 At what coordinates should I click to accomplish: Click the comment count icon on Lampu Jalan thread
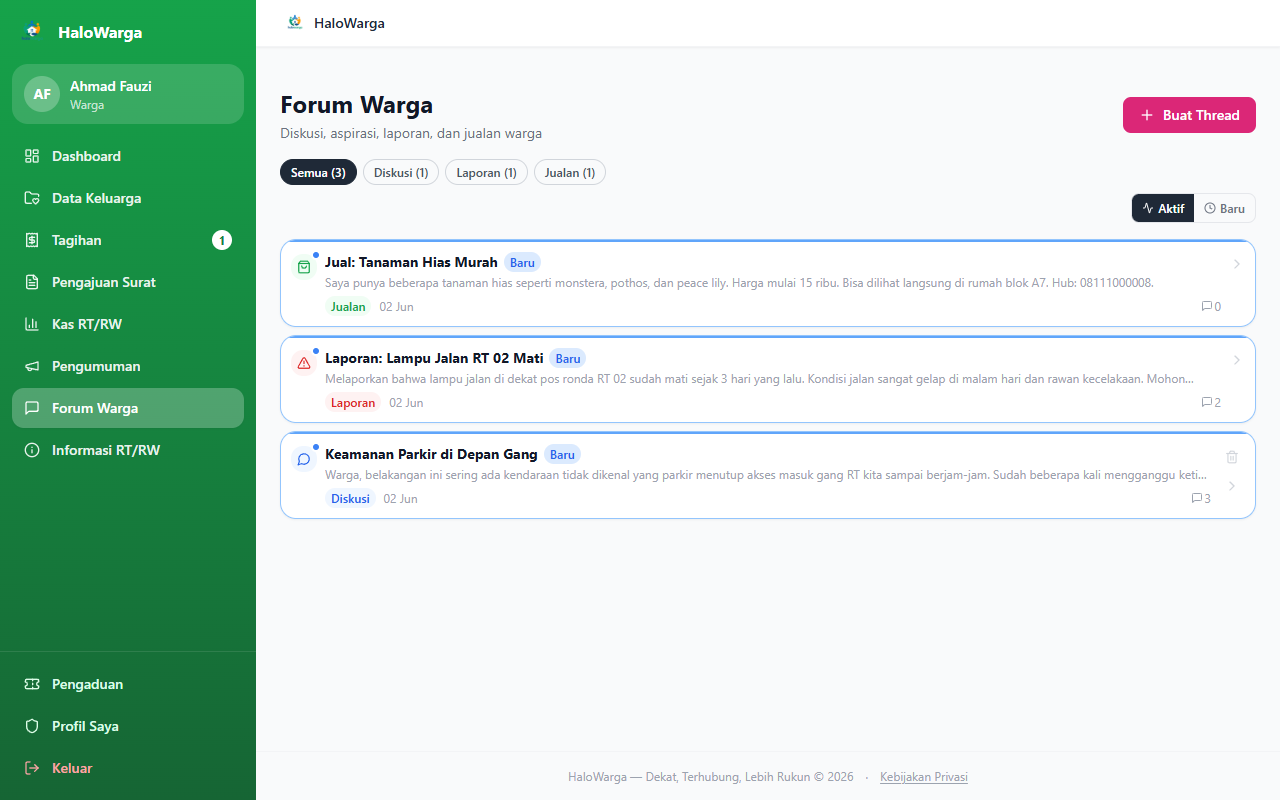(x=1206, y=403)
